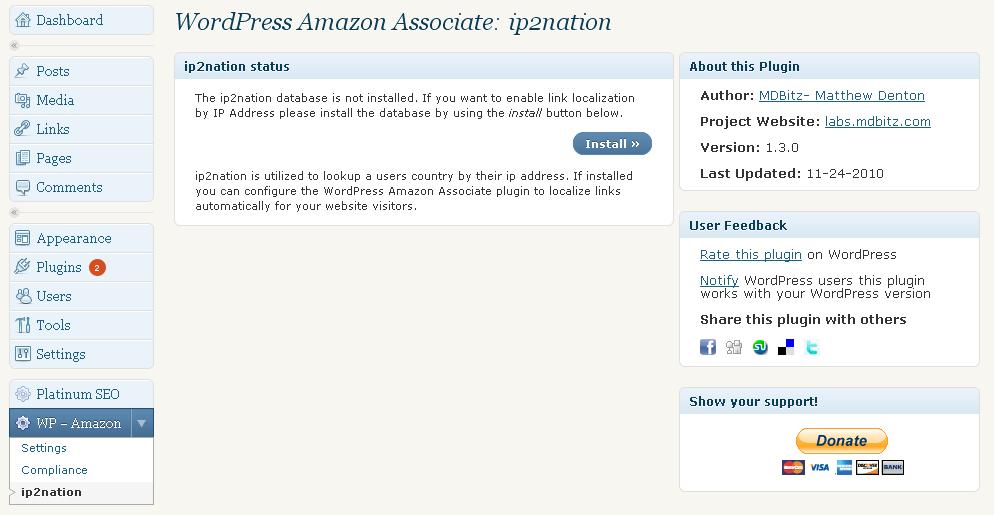
Task: Install the ip2nation database
Action: coord(612,144)
